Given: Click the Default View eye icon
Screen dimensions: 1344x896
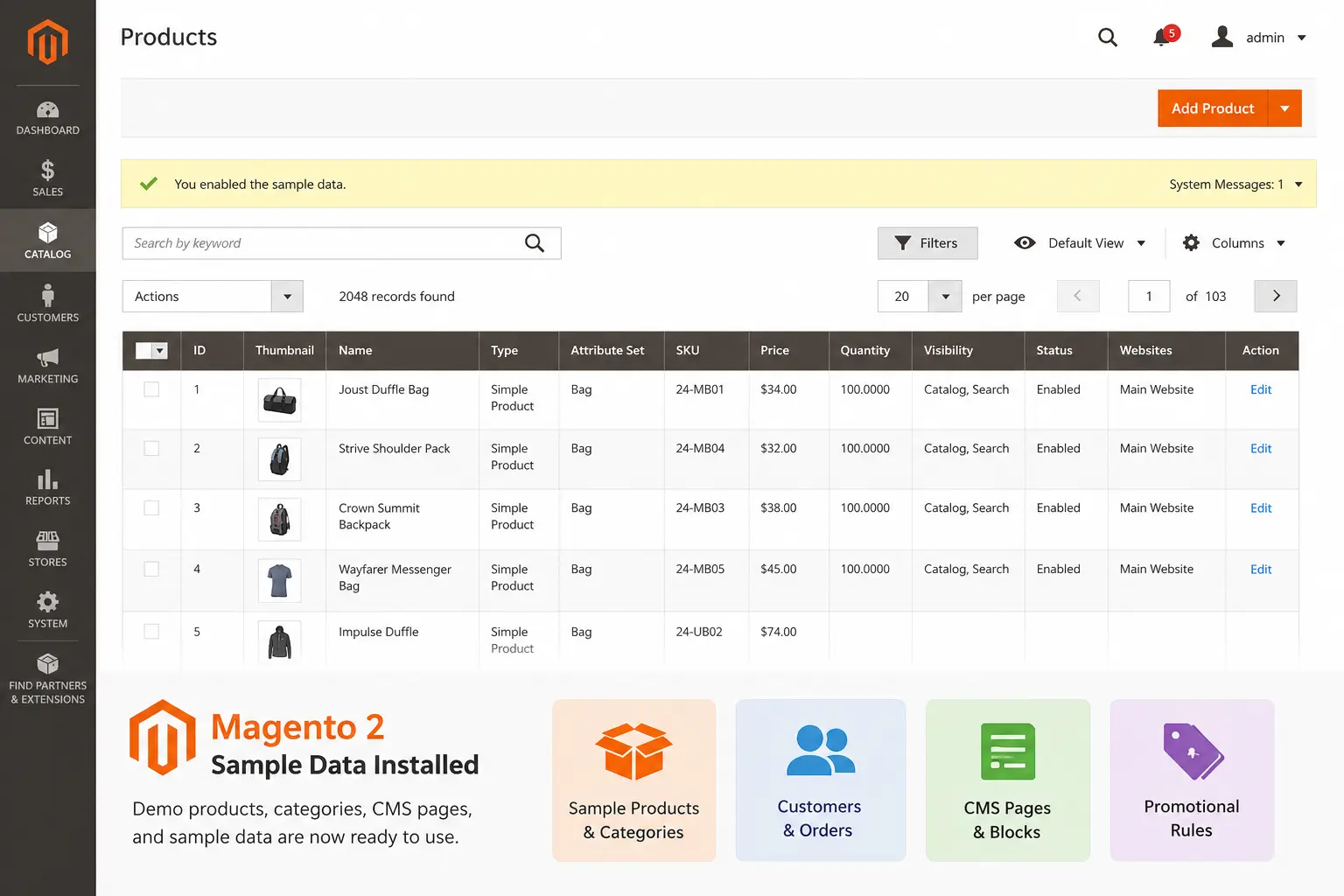Looking at the screenshot, I should (1025, 243).
